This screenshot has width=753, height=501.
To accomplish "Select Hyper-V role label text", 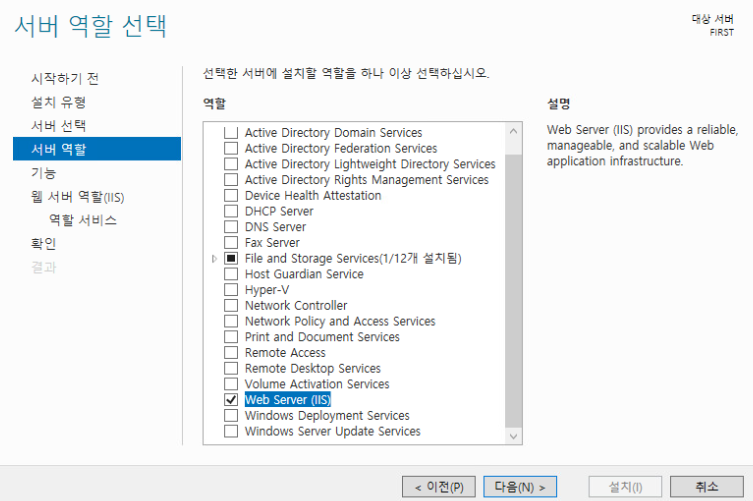I will [267, 290].
